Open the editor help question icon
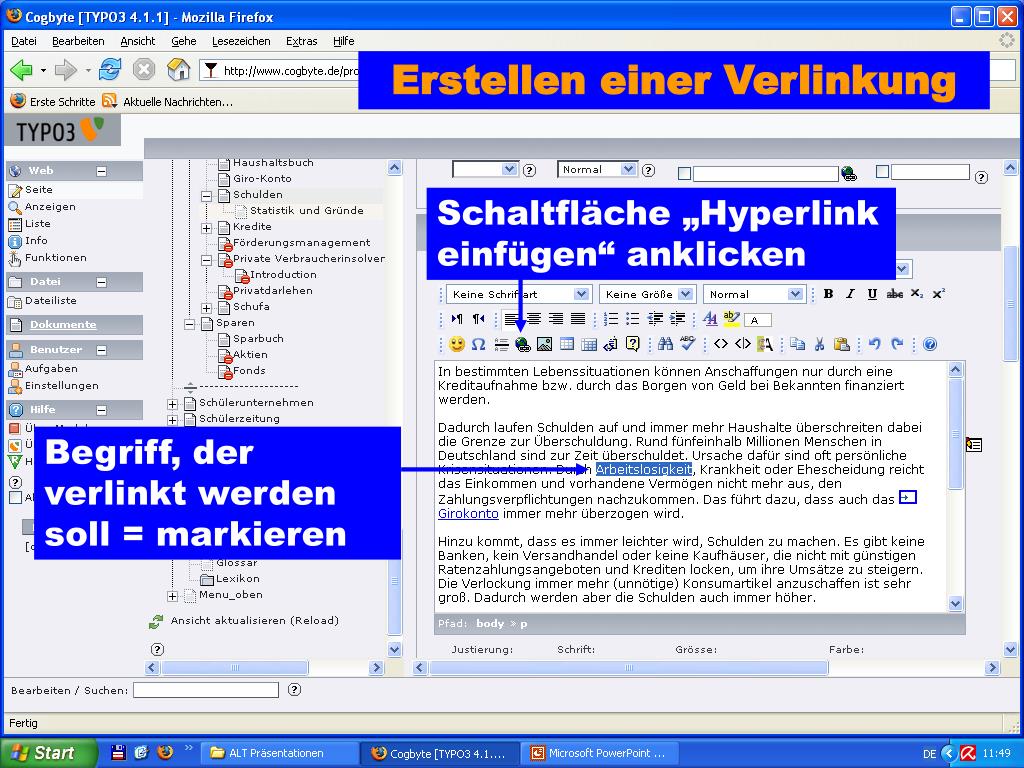1024x768 pixels. pyautogui.click(x=930, y=344)
